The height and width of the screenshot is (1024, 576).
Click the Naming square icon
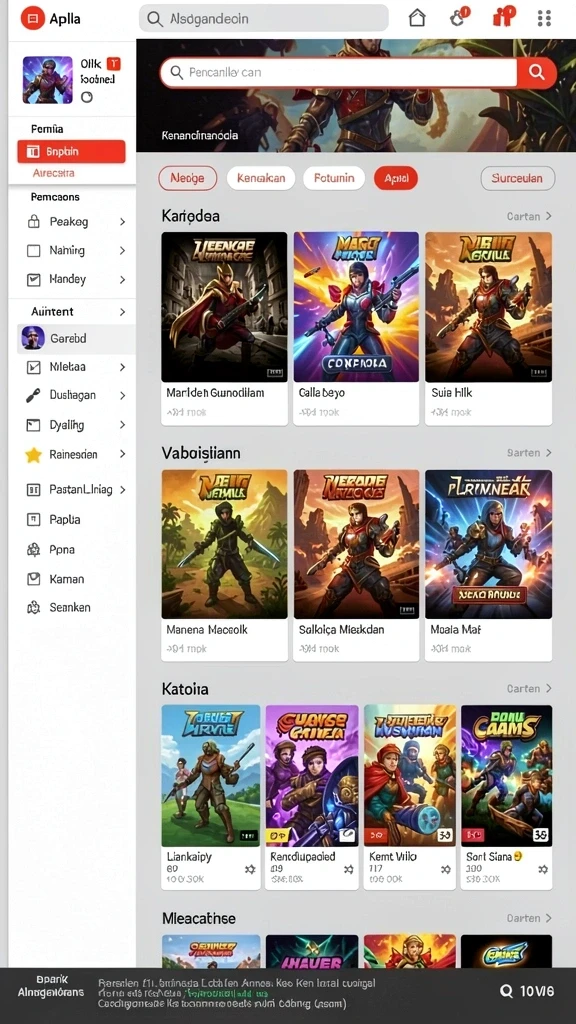pos(33,251)
